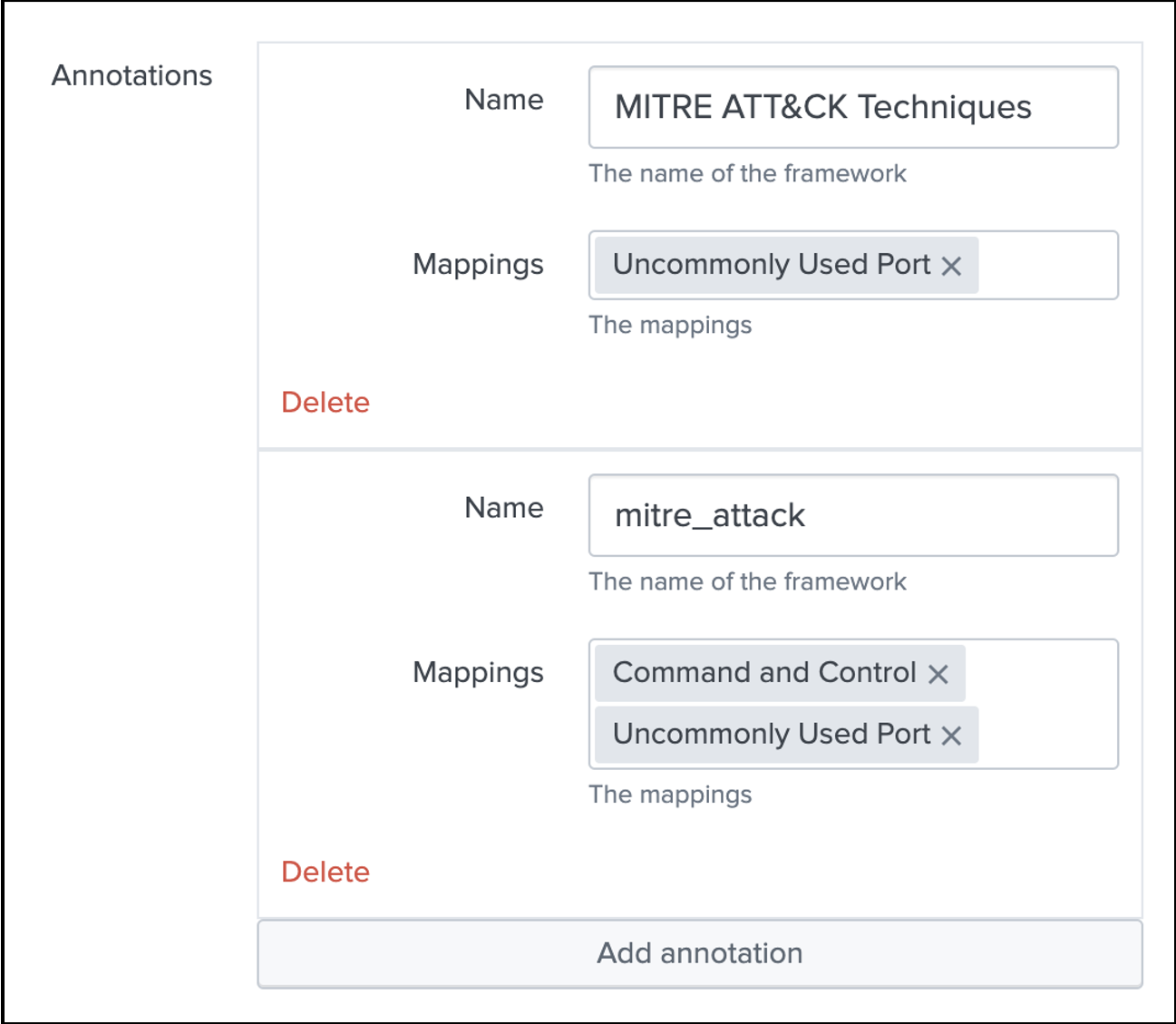Remove the Uncommonly Used Port tag under mitre_attack
1176x1024 pixels.
coord(951,736)
